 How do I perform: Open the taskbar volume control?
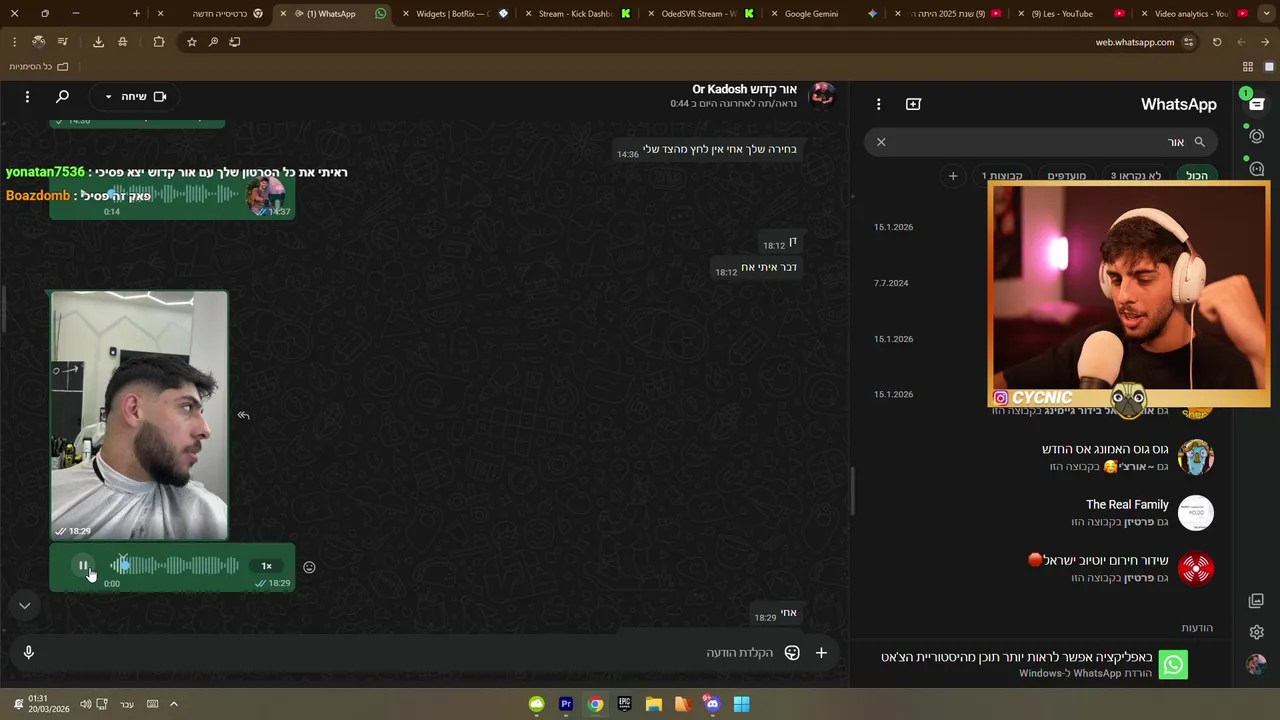pos(85,704)
